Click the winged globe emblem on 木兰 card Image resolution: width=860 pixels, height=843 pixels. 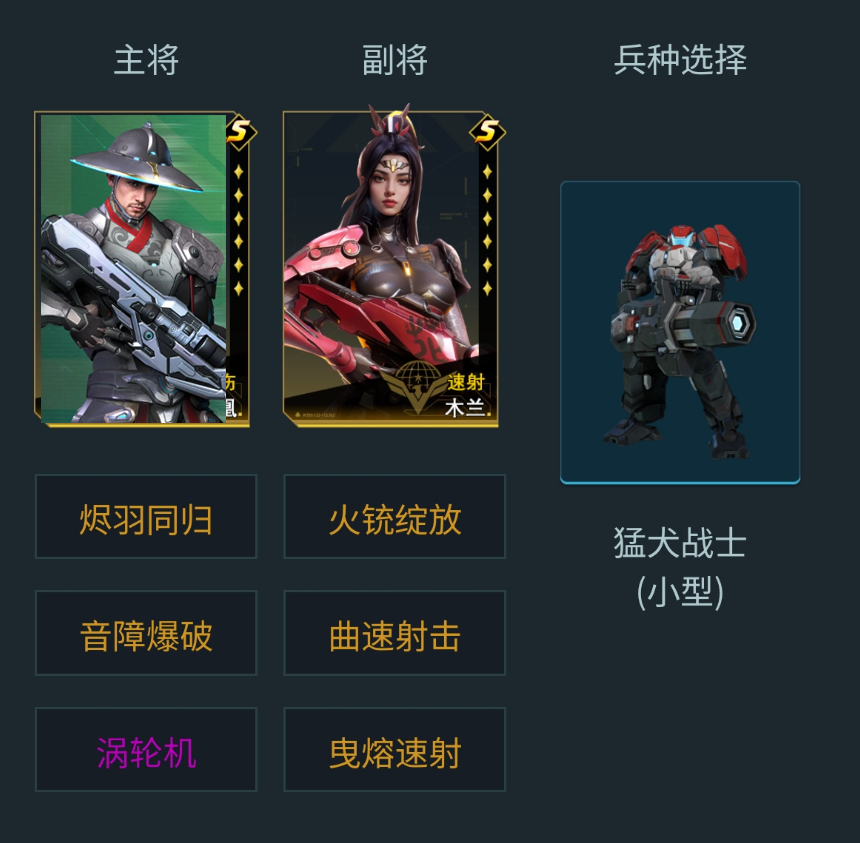point(418,386)
